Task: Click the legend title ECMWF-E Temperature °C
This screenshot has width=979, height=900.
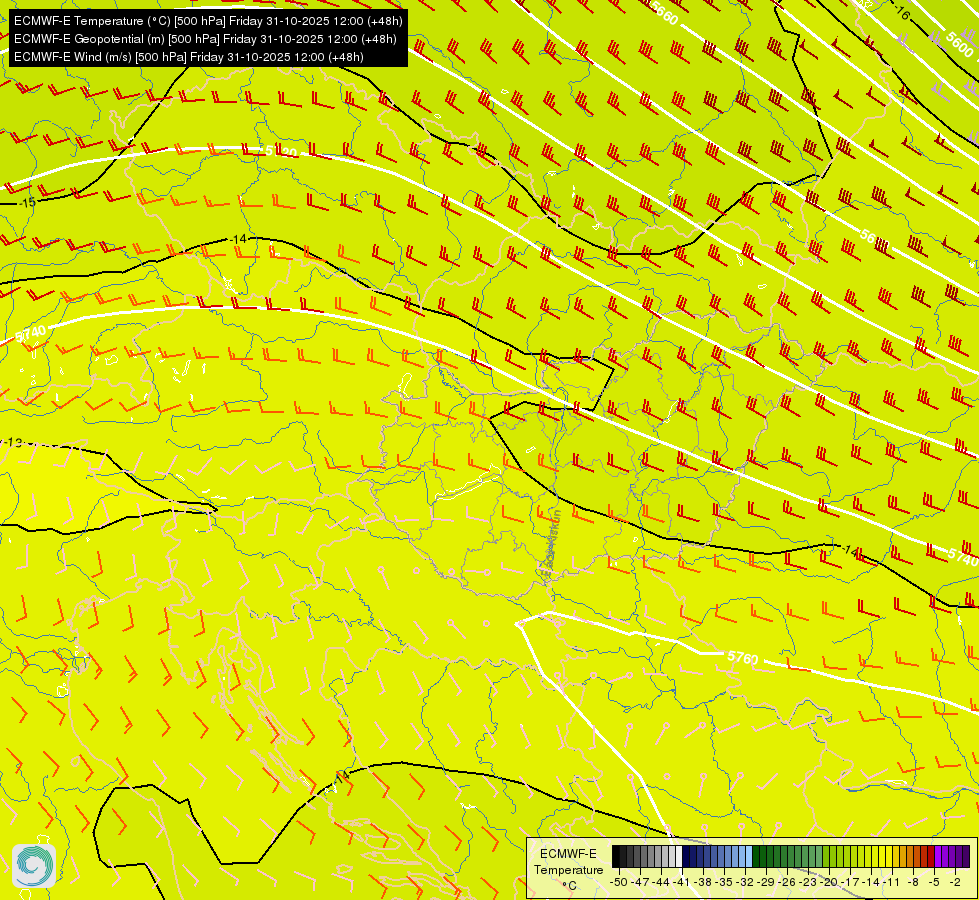Action: (x=568, y=869)
